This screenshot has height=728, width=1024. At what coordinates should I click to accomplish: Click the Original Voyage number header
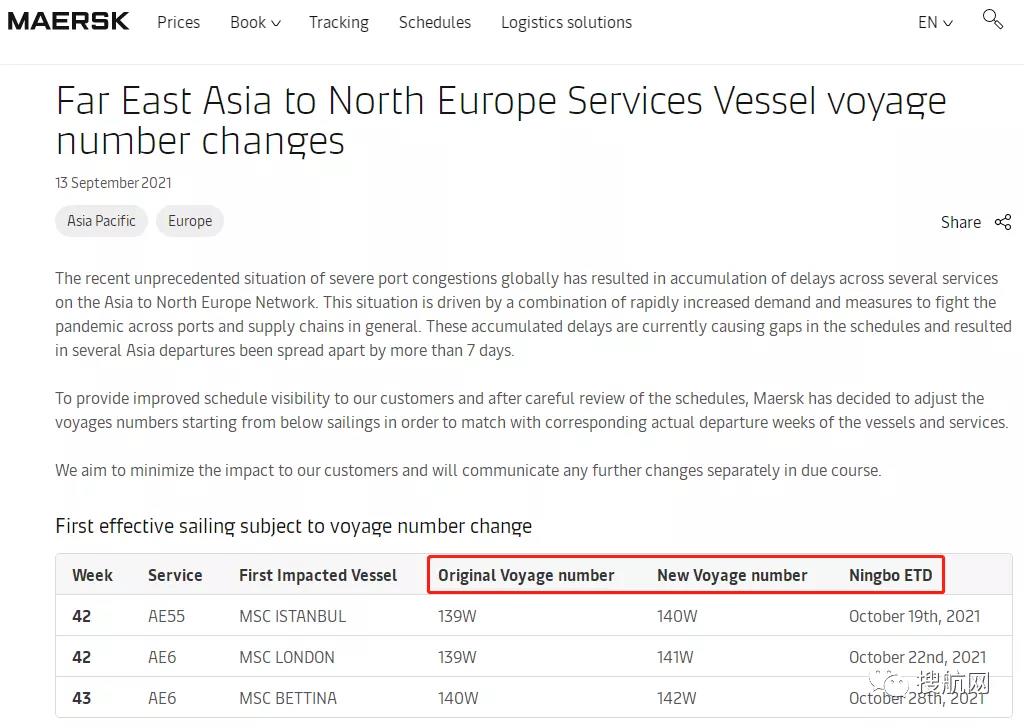pyautogui.click(x=526, y=575)
